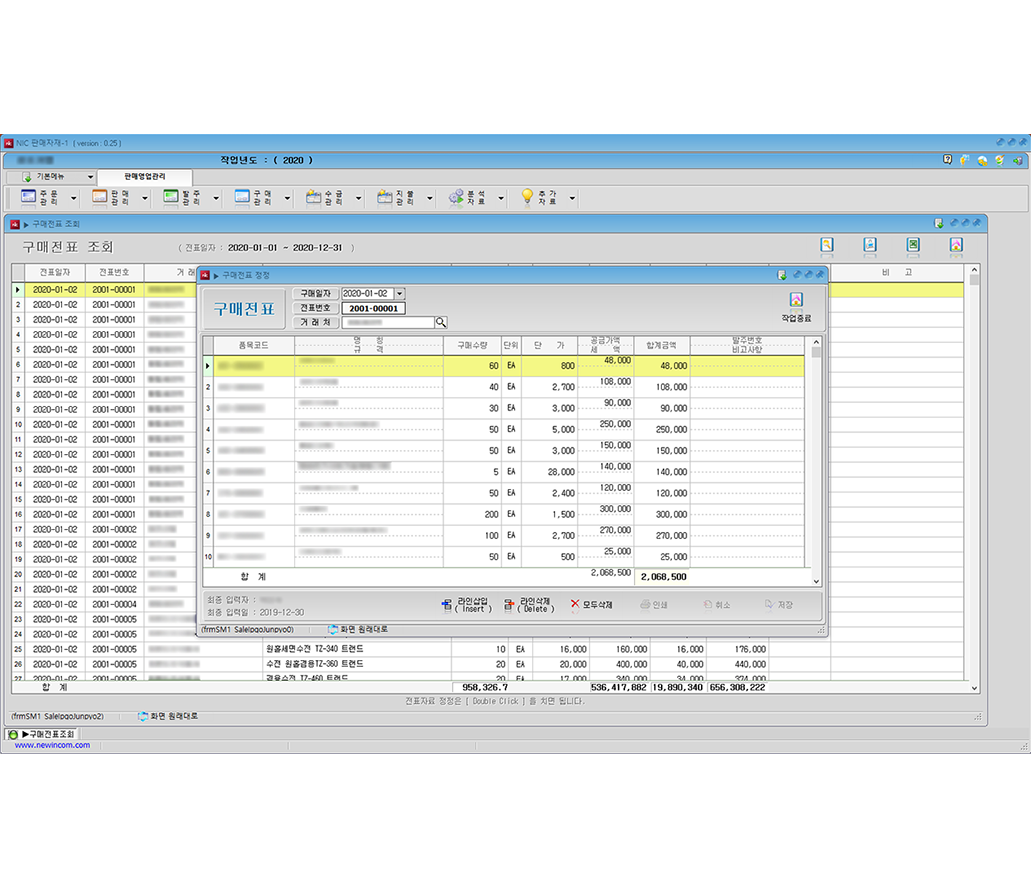Click the help question mark icon
This screenshot has height=889, width=1031.
(948, 160)
